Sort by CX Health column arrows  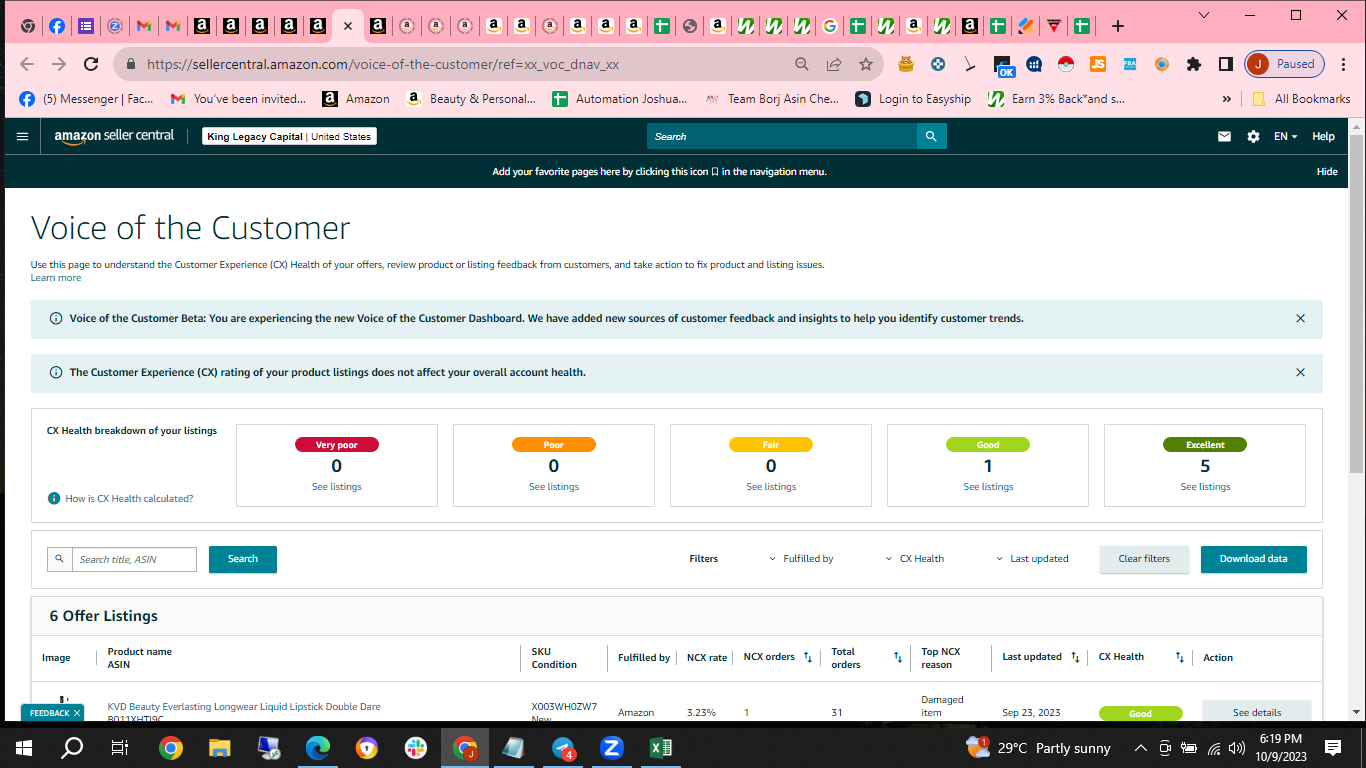pos(1180,657)
